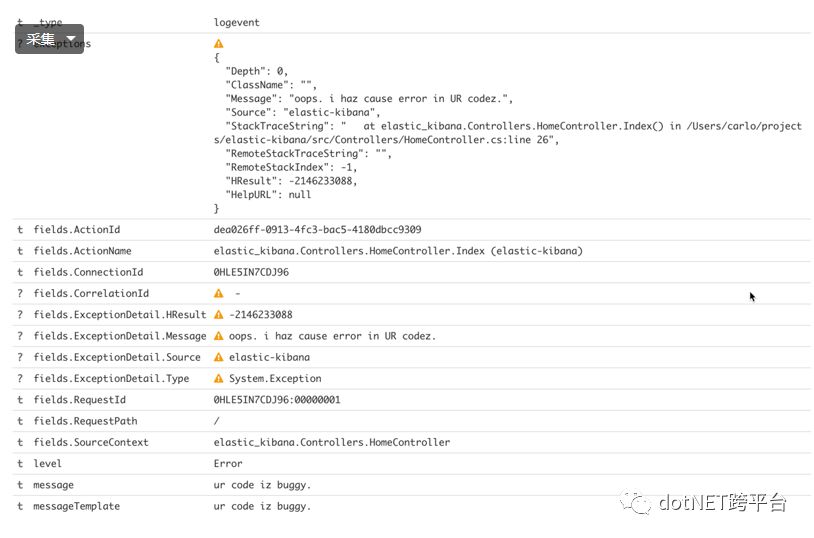Click the "HelpURL": null JSON line
The image size is (814, 538).
268,195
